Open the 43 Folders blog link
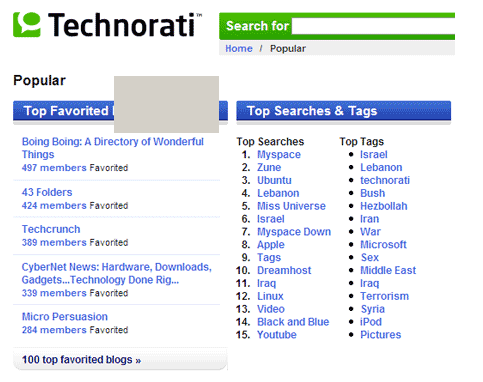 click(x=47, y=192)
